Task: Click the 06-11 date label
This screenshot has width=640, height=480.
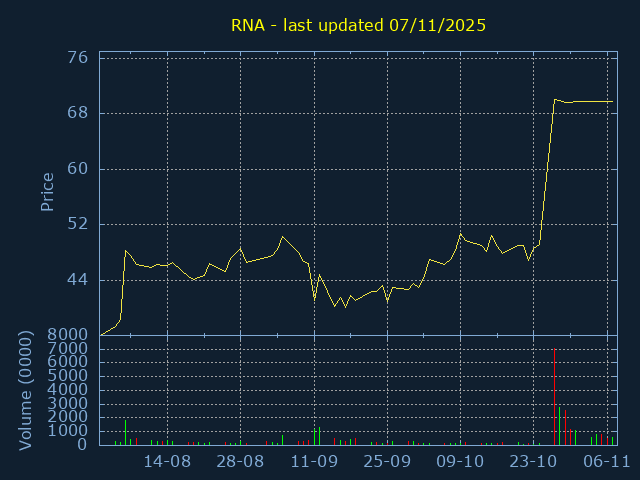Action: pyautogui.click(x=607, y=462)
